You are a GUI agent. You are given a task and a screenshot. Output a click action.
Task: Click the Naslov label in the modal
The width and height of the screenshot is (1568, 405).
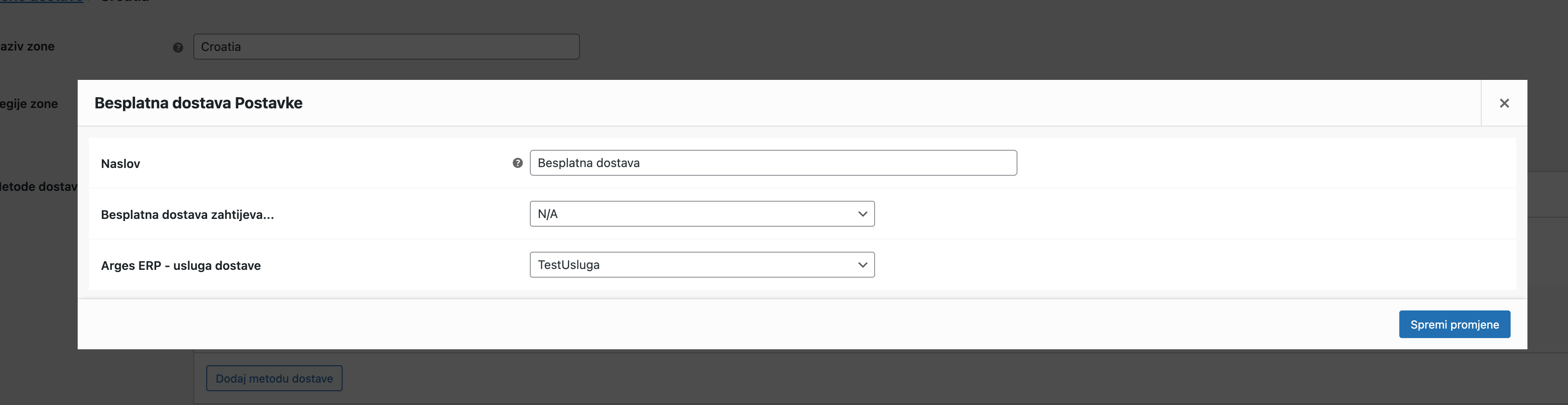(120, 163)
